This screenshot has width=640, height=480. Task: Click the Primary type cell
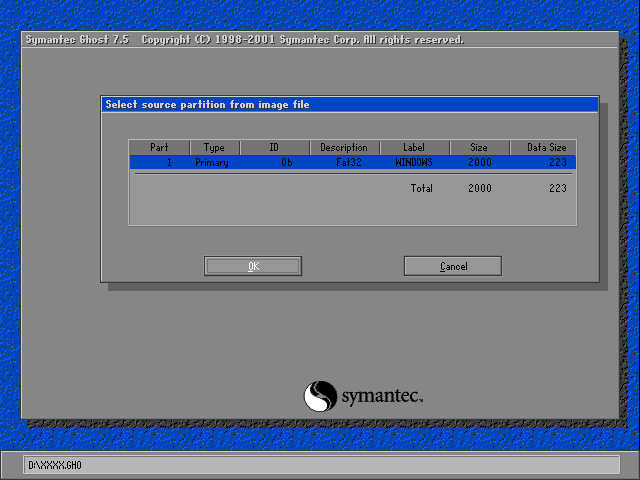pos(212,163)
